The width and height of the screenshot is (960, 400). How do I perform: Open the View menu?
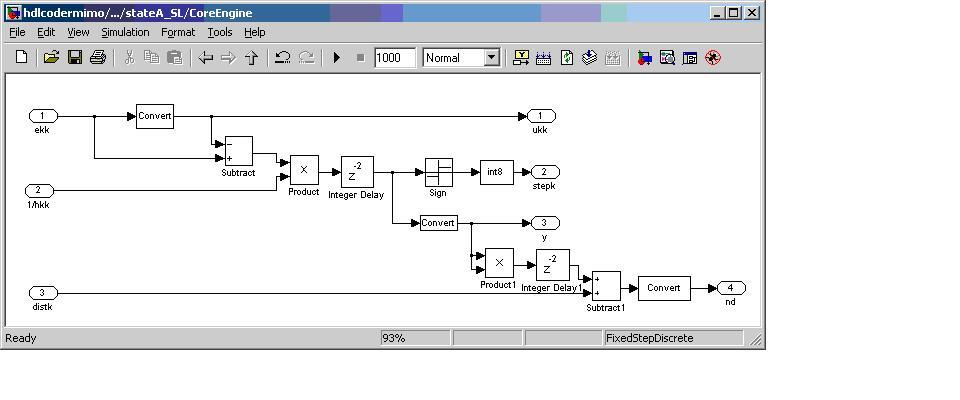click(78, 32)
